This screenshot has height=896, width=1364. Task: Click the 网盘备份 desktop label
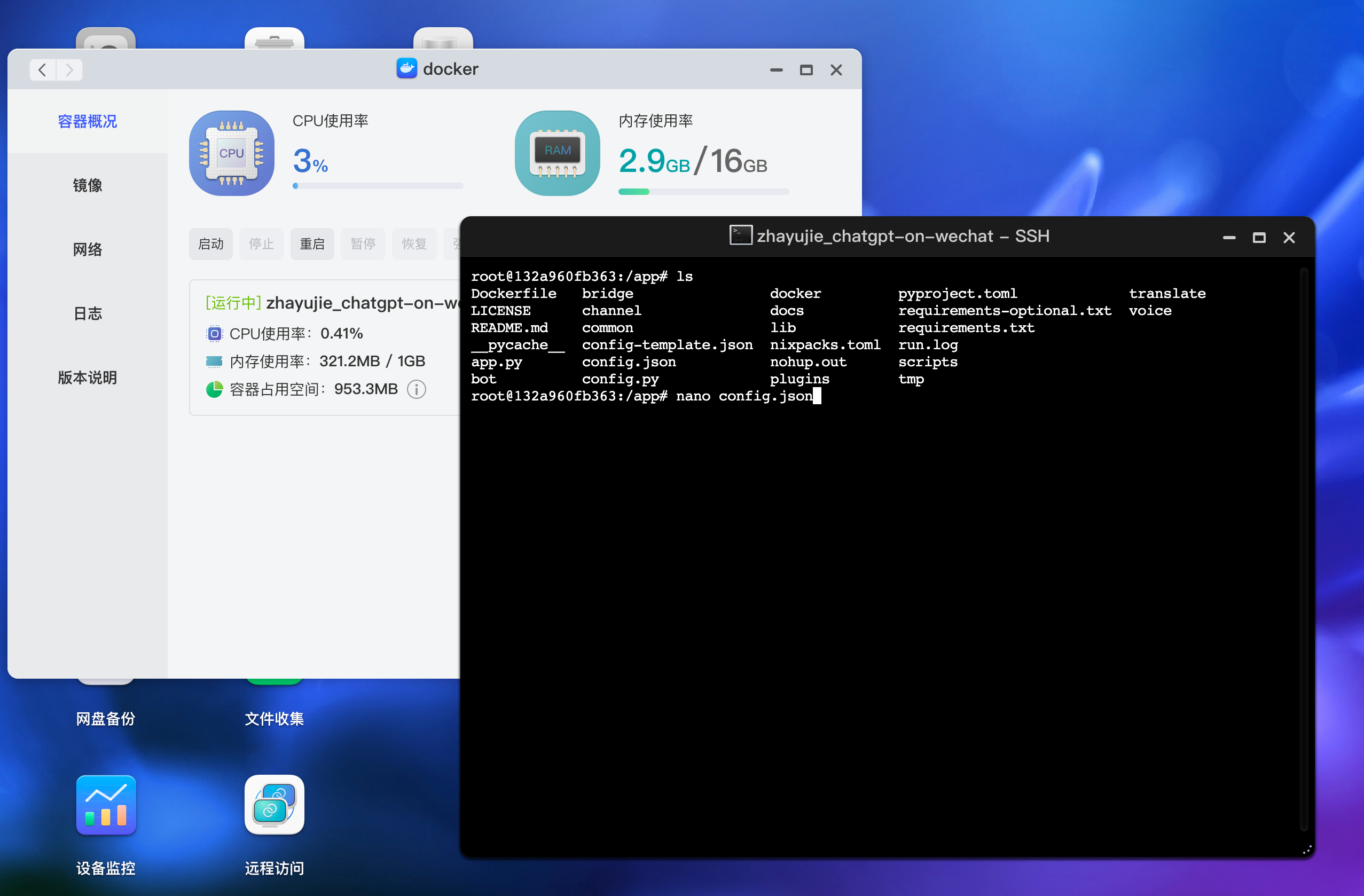106,718
